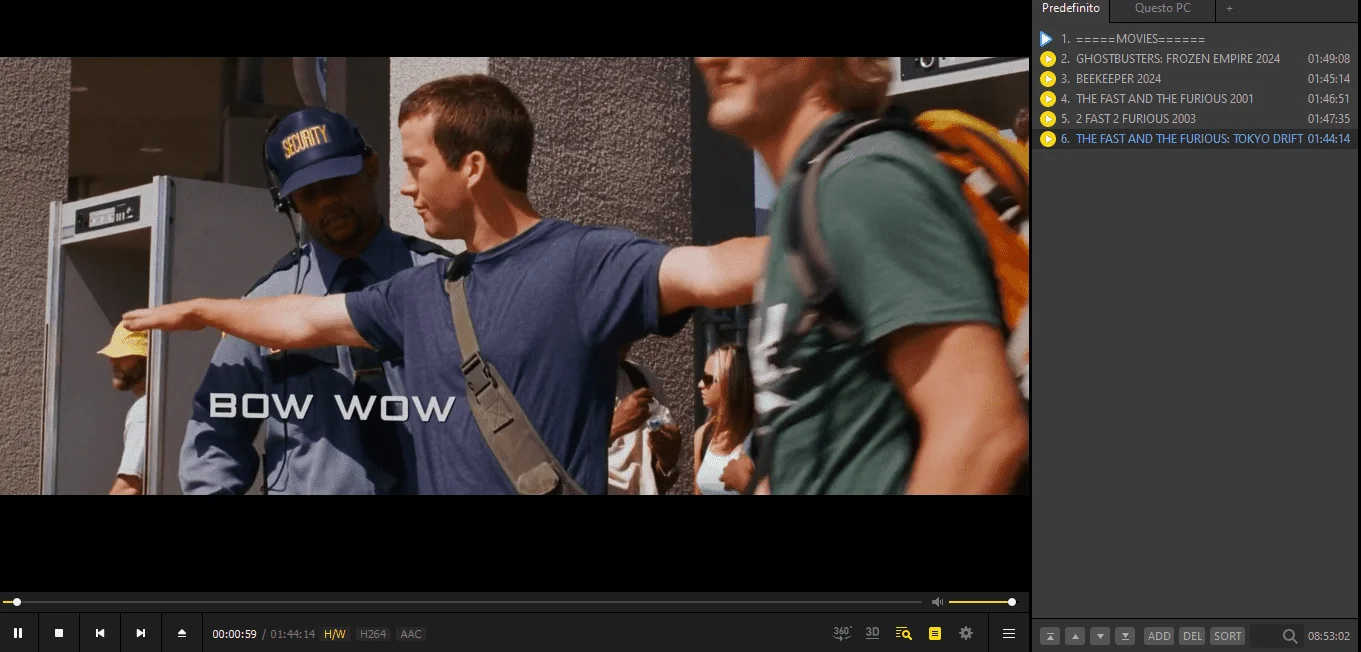This screenshot has width=1361, height=652.
Task: Open the playlist search browser icon
Action: pos(904,633)
